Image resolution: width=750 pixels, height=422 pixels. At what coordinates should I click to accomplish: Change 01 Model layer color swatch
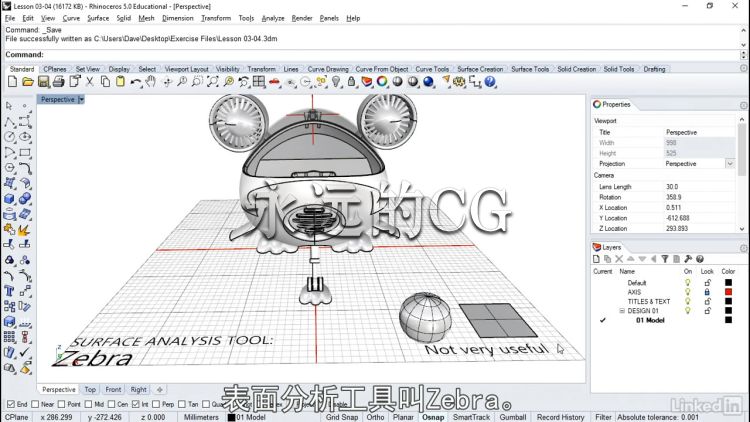(728, 320)
